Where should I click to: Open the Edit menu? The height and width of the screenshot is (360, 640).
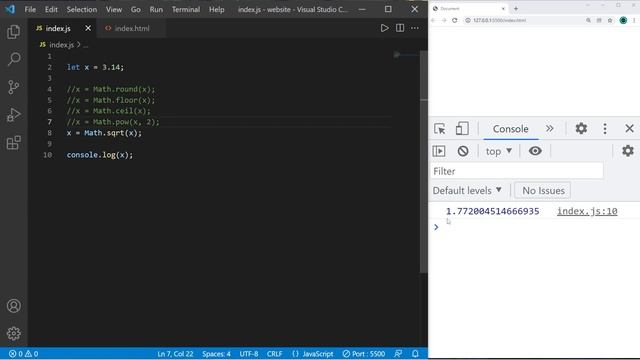click(x=51, y=9)
